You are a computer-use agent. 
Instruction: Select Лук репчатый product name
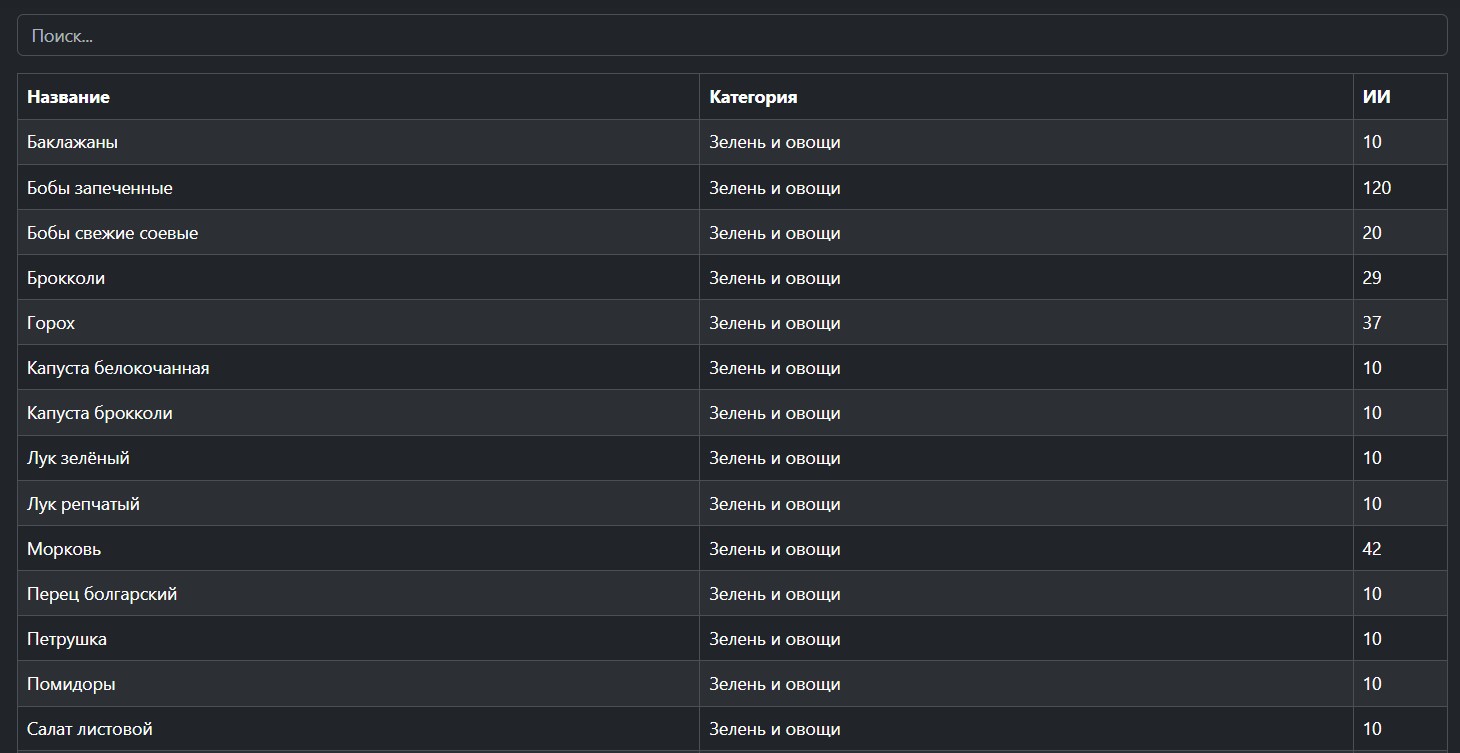click(x=83, y=504)
